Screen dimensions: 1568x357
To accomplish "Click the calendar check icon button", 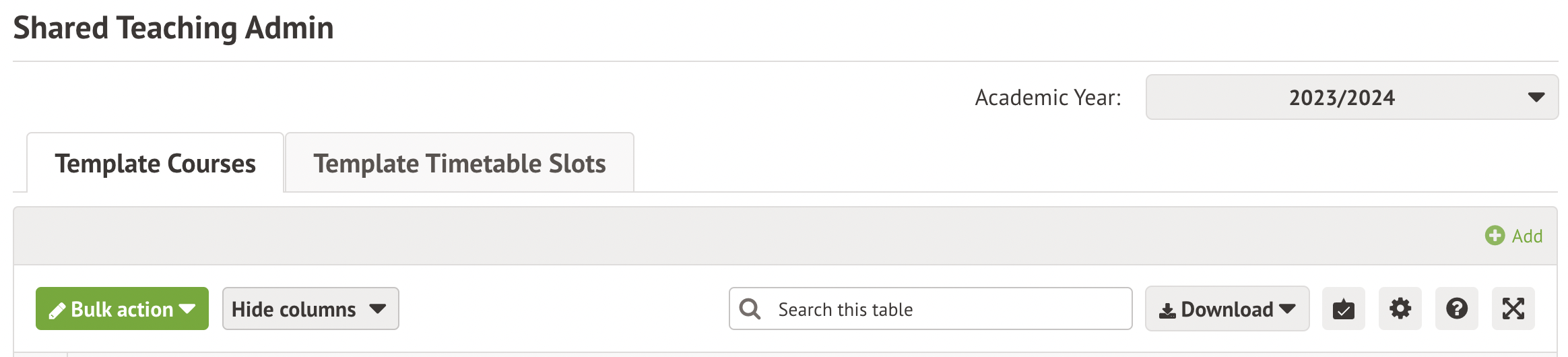I will pos(1343,309).
